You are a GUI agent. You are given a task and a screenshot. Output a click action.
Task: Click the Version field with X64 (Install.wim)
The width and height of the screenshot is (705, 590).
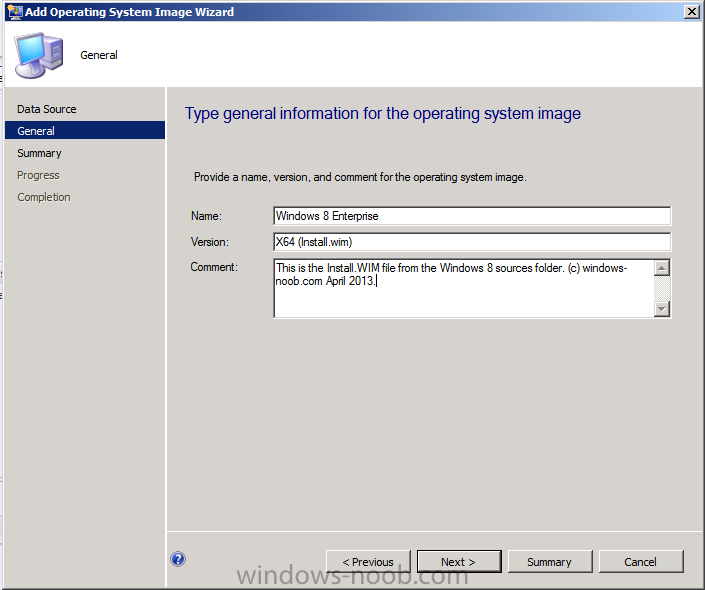472,242
